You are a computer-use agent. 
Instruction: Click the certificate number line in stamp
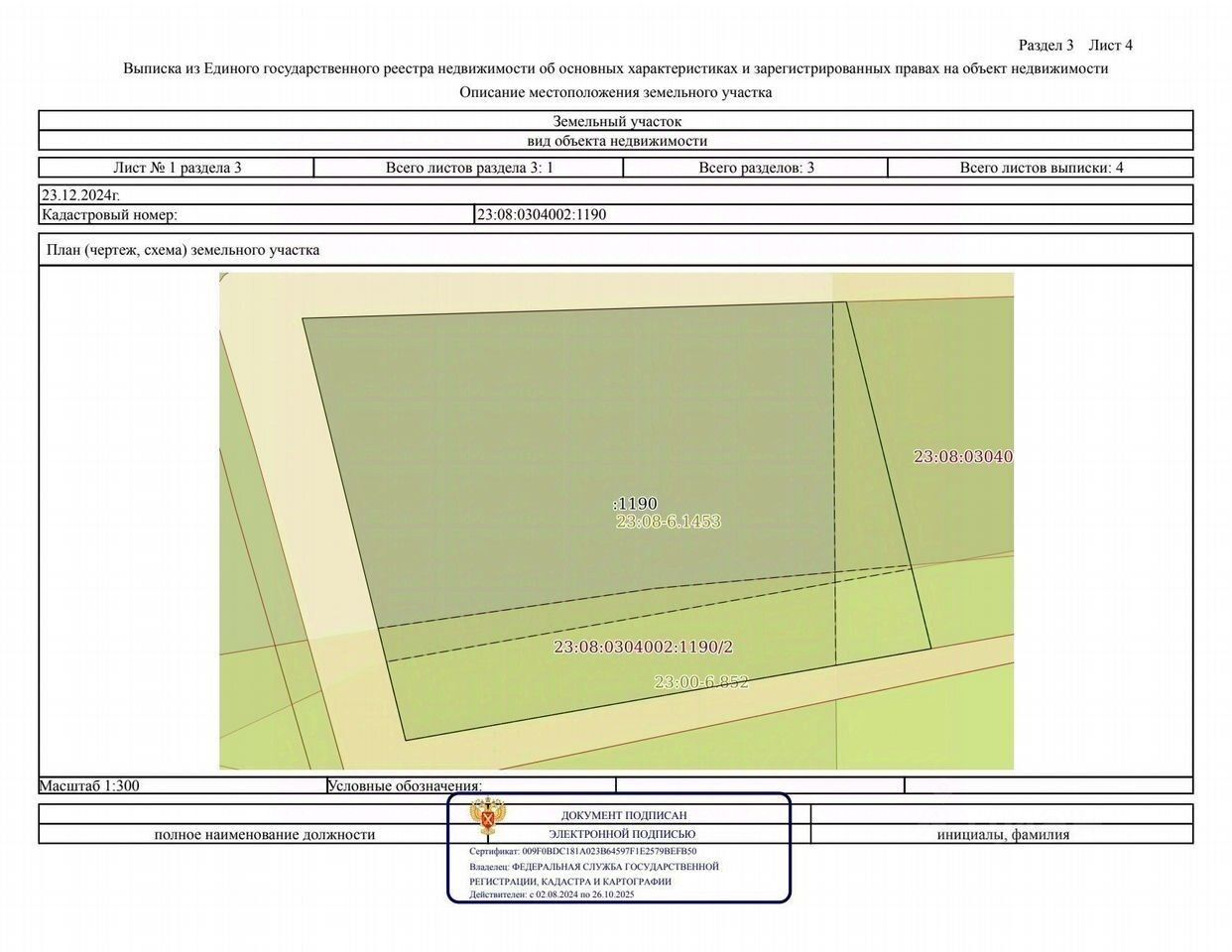tap(583, 851)
